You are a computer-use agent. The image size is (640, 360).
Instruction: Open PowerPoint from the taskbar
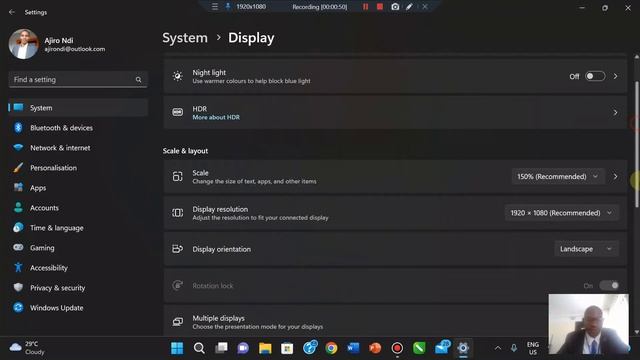point(375,348)
